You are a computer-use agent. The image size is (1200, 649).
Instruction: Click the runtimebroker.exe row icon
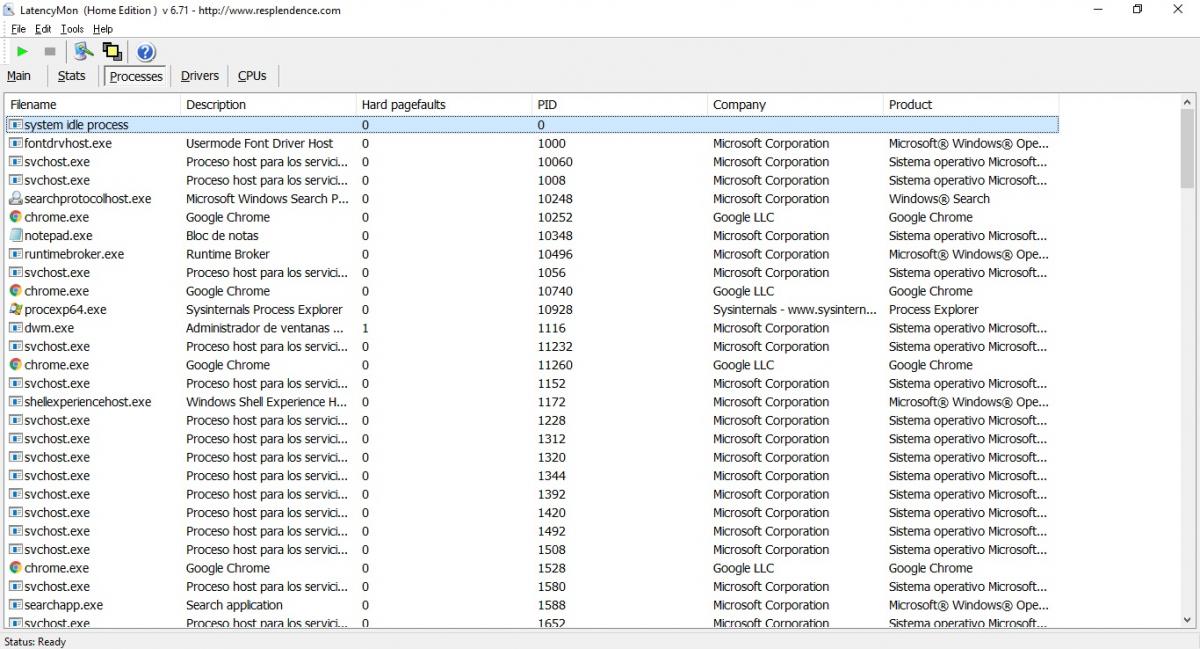click(16, 254)
